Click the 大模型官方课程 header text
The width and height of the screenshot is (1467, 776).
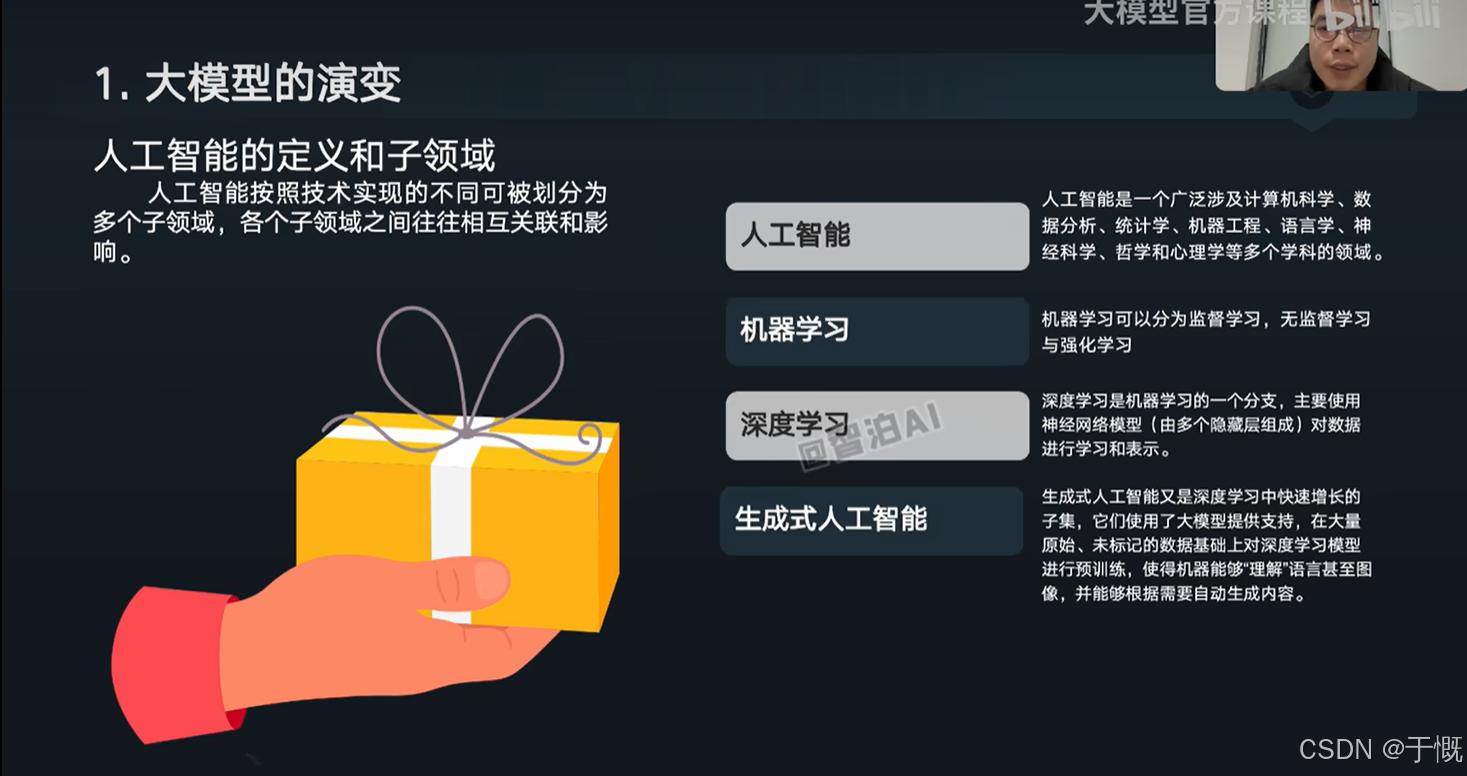click(x=1196, y=12)
